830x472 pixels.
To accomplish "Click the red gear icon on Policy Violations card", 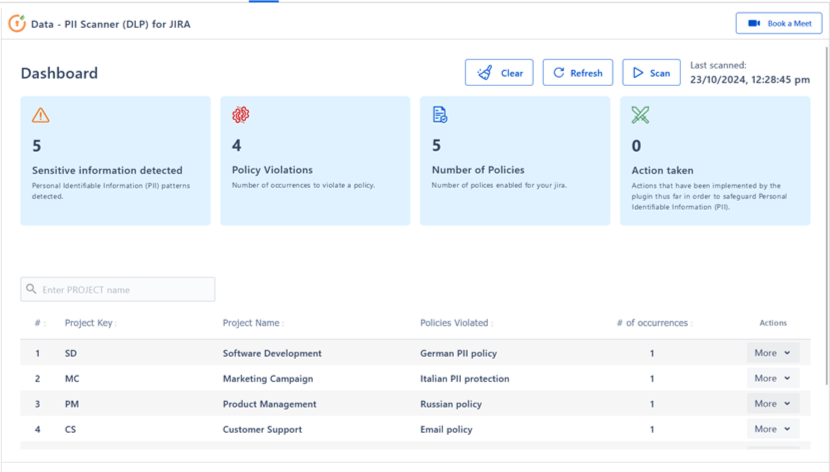I will point(240,116).
